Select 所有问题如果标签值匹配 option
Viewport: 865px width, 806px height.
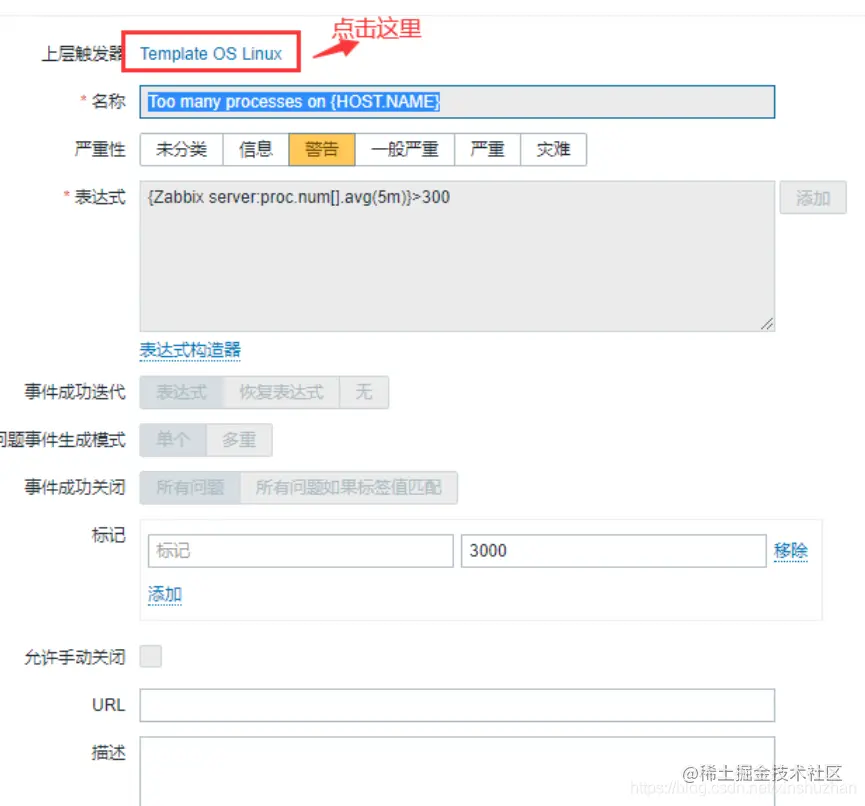(348, 487)
